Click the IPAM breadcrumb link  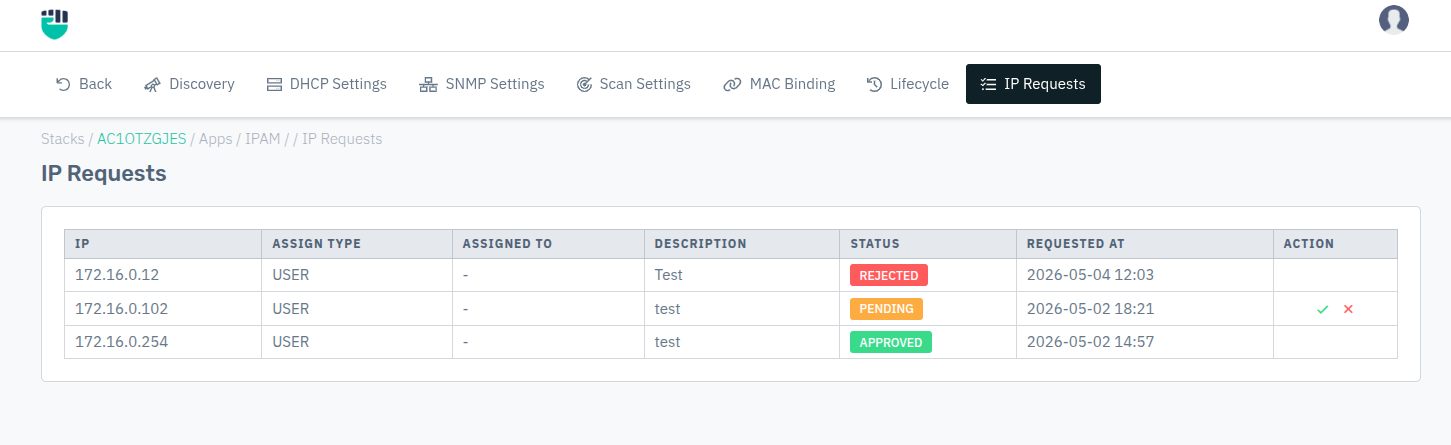(x=262, y=139)
